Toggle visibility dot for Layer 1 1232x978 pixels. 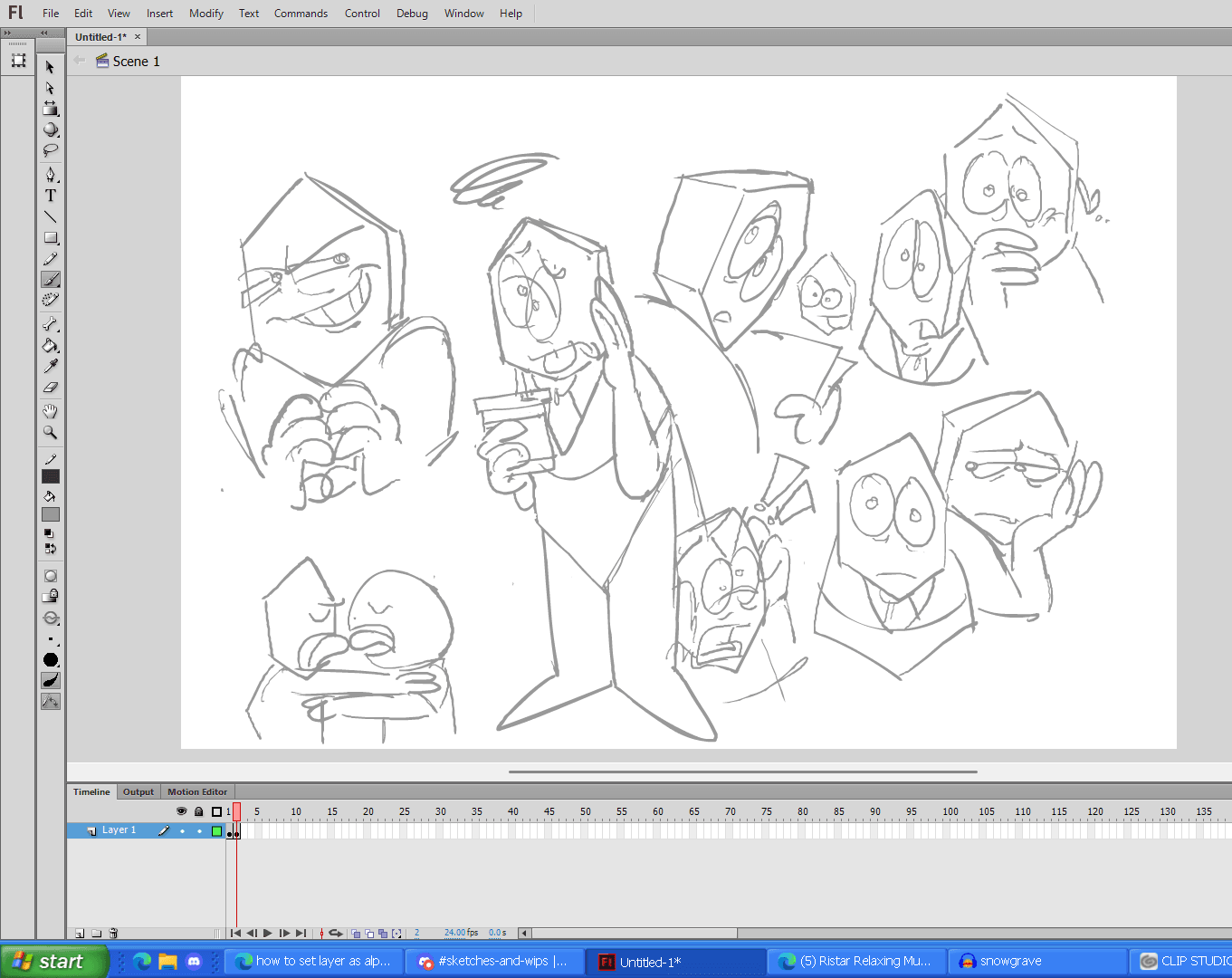click(x=182, y=830)
